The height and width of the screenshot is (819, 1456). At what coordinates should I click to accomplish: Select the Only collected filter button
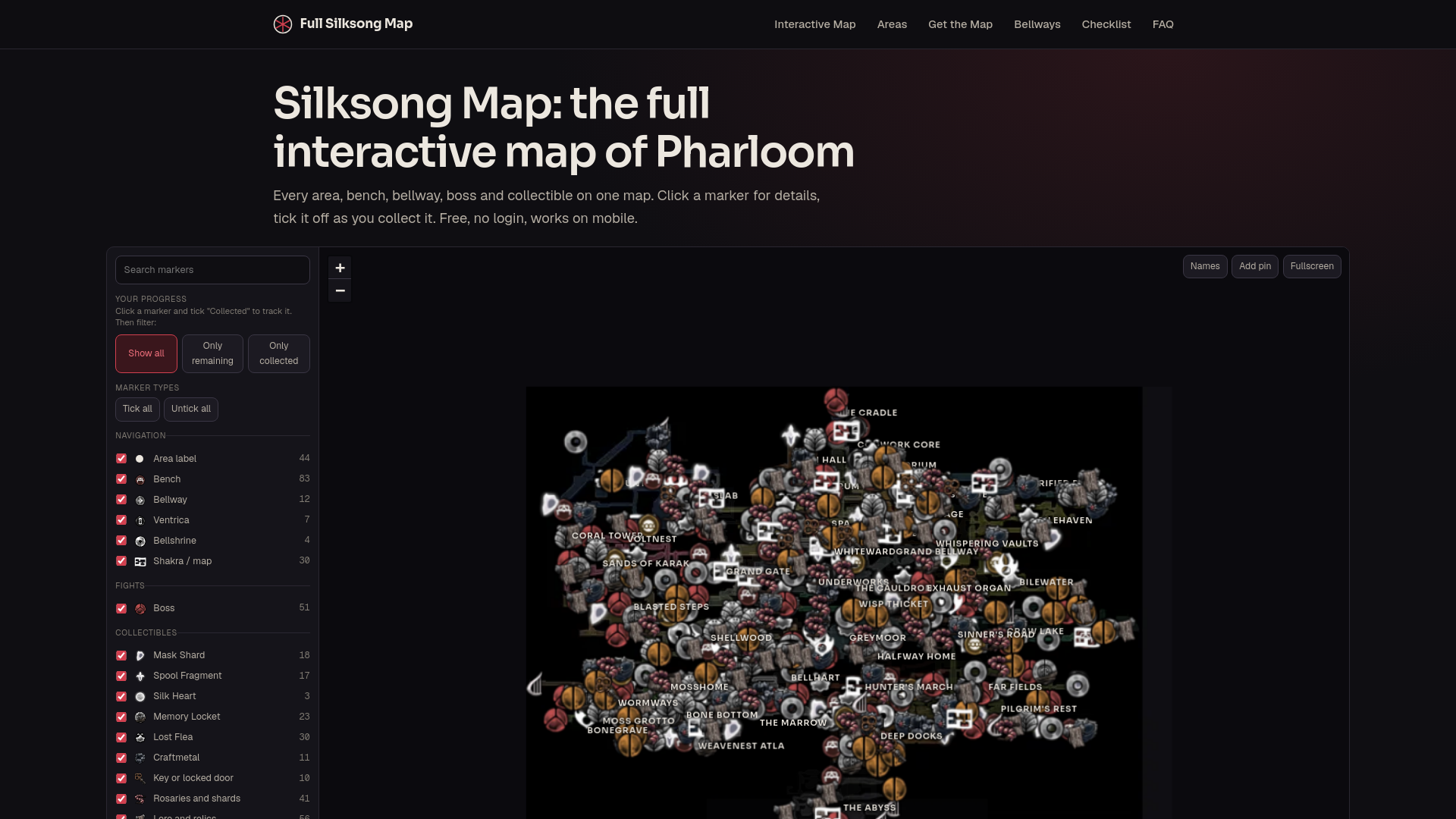[278, 353]
